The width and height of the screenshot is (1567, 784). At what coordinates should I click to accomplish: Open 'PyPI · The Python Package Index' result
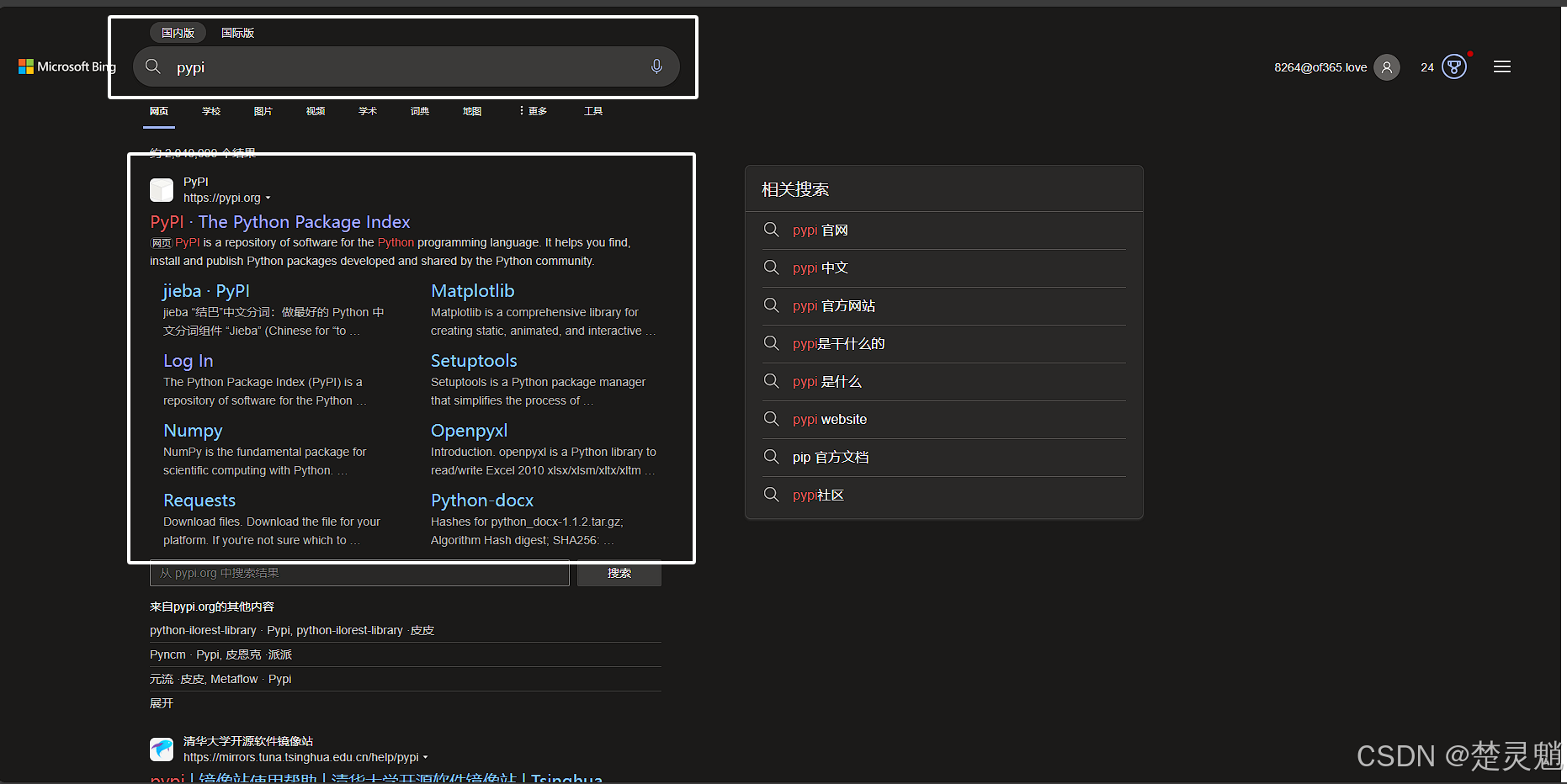280,222
